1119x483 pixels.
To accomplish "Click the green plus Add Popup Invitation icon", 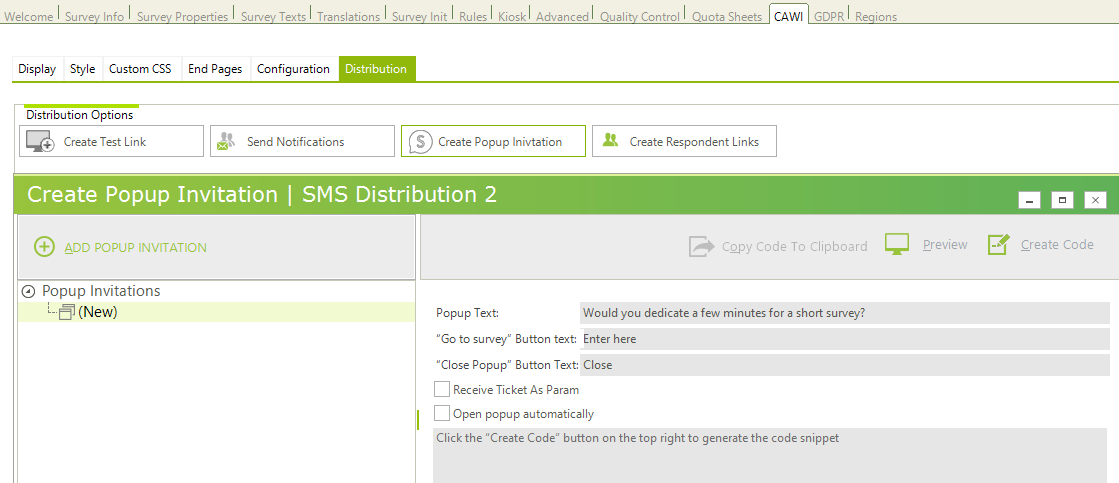I will pos(44,247).
